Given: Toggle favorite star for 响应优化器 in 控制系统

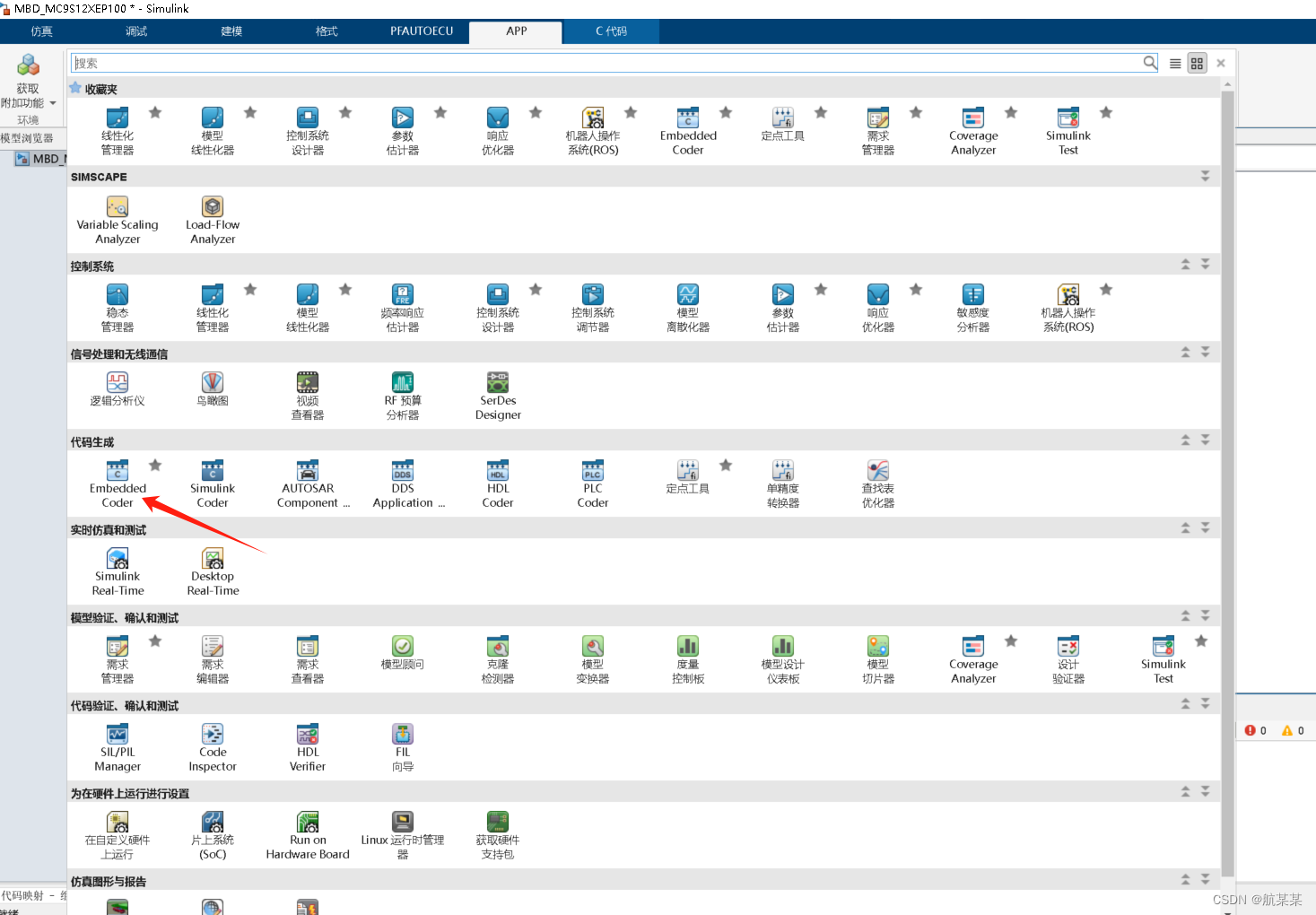Looking at the screenshot, I should (x=916, y=289).
